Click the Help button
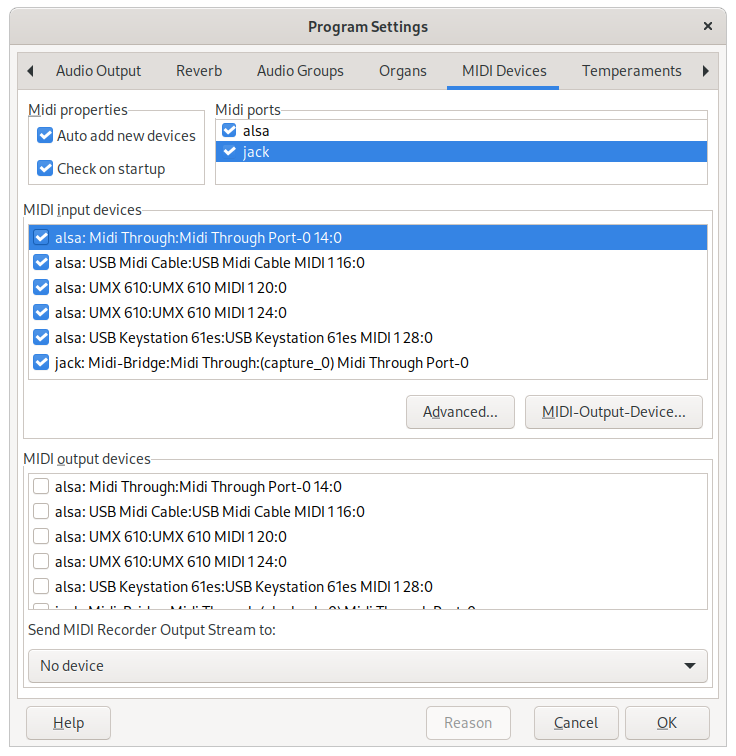The image size is (736, 756). tap(68, 723)
